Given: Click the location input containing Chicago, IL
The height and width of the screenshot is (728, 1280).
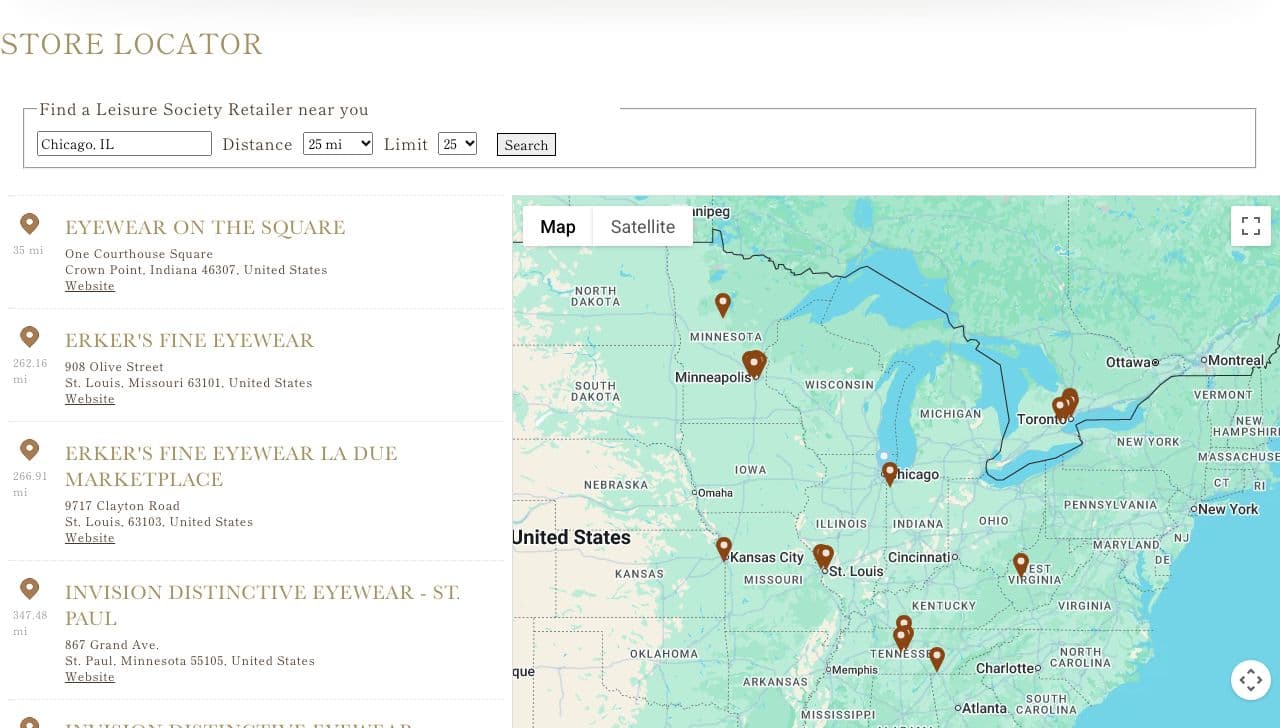Looking at the screenshot, I should click(124, 144).
